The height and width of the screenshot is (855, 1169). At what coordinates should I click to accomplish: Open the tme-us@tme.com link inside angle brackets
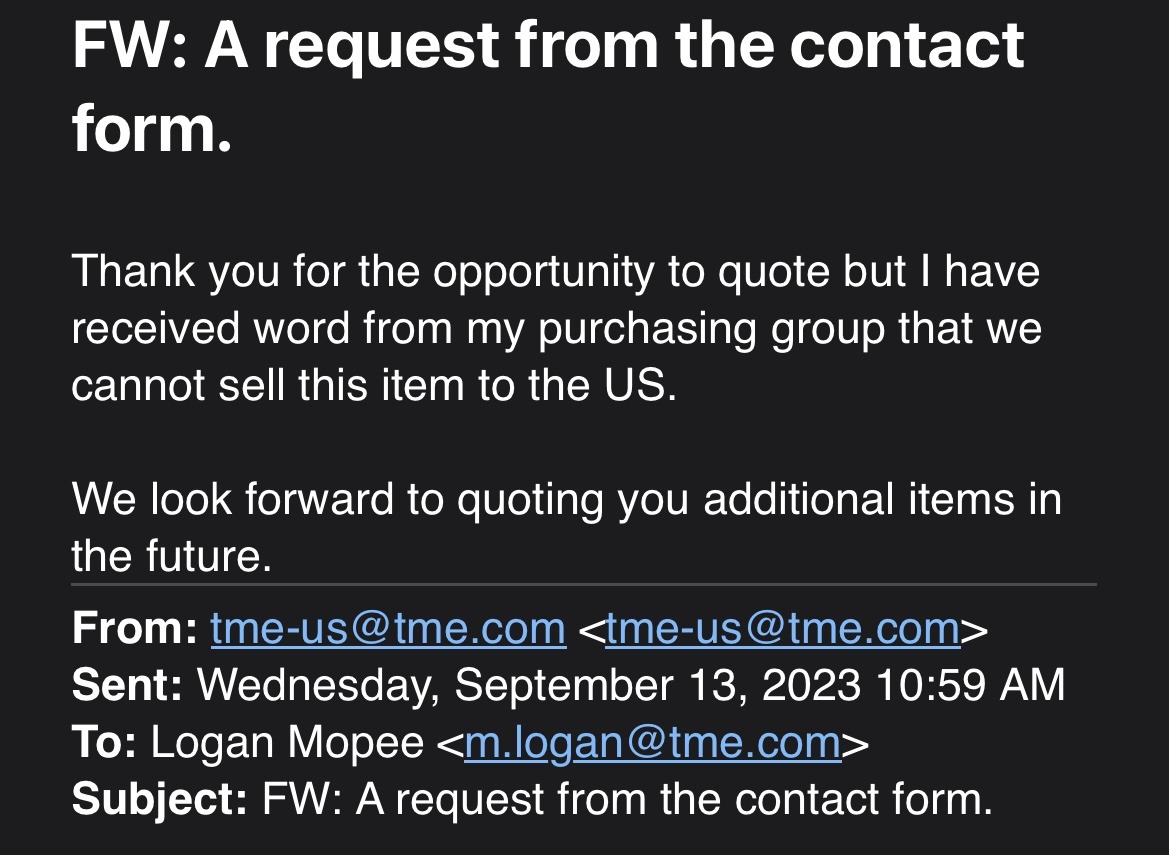[x=783, y=628]
